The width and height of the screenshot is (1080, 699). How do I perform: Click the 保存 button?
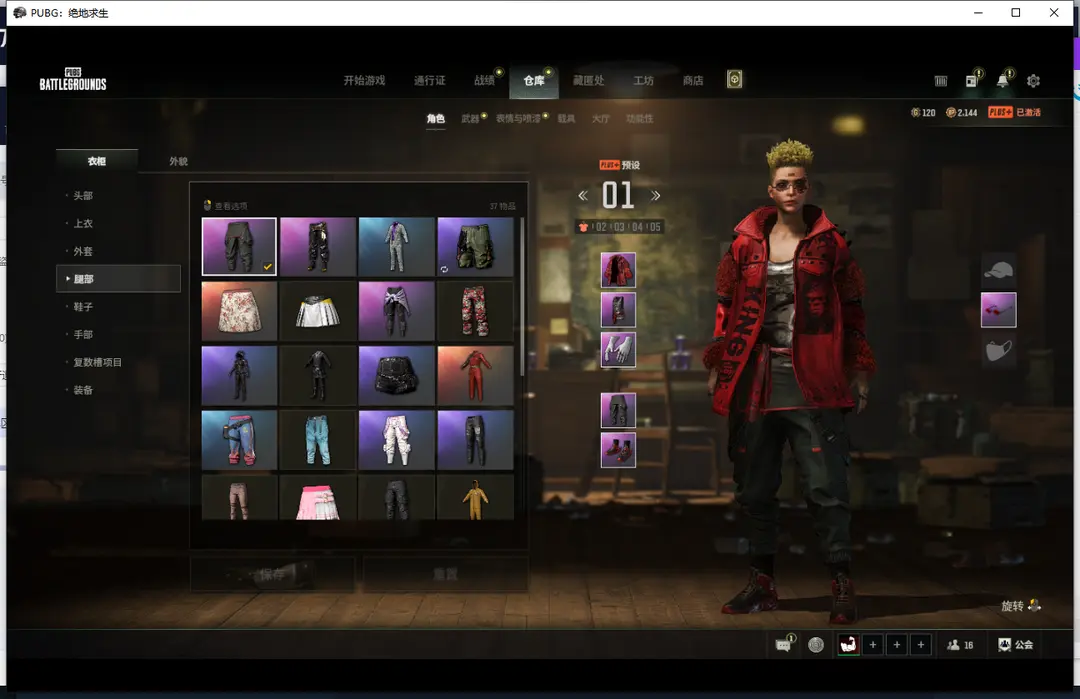[x=273, y=574]
